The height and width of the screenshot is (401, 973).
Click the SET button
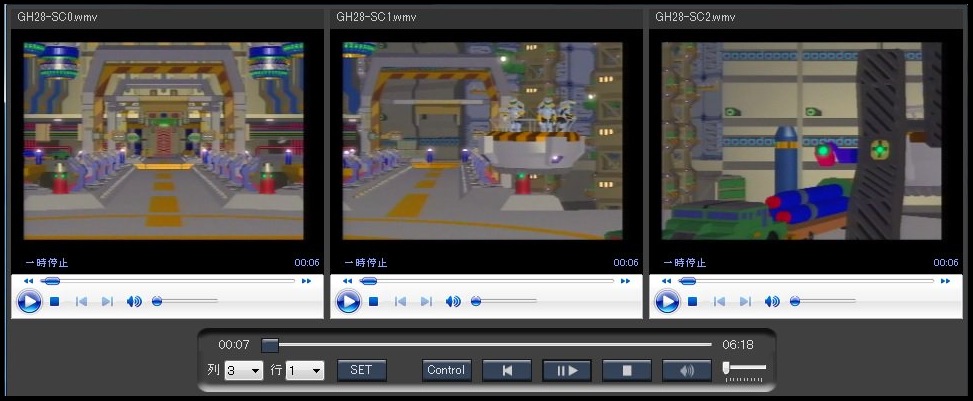click(x=362, y=370)
